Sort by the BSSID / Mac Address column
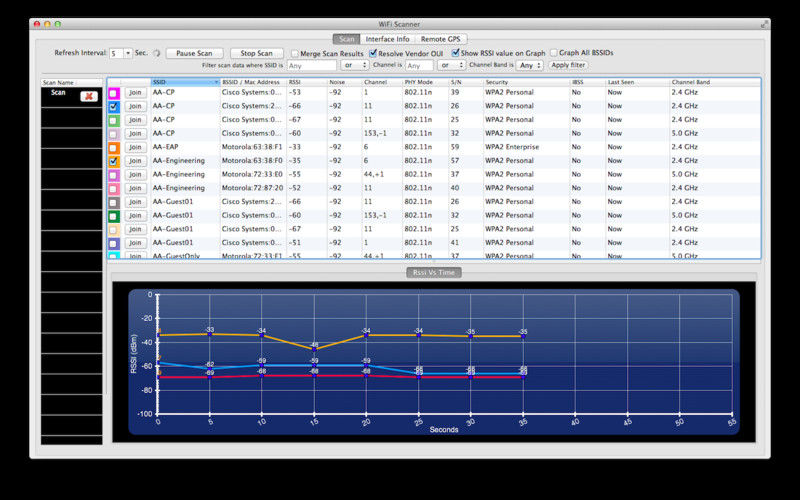The height and width of the screenshot is (500, 800). coord(254,82)
